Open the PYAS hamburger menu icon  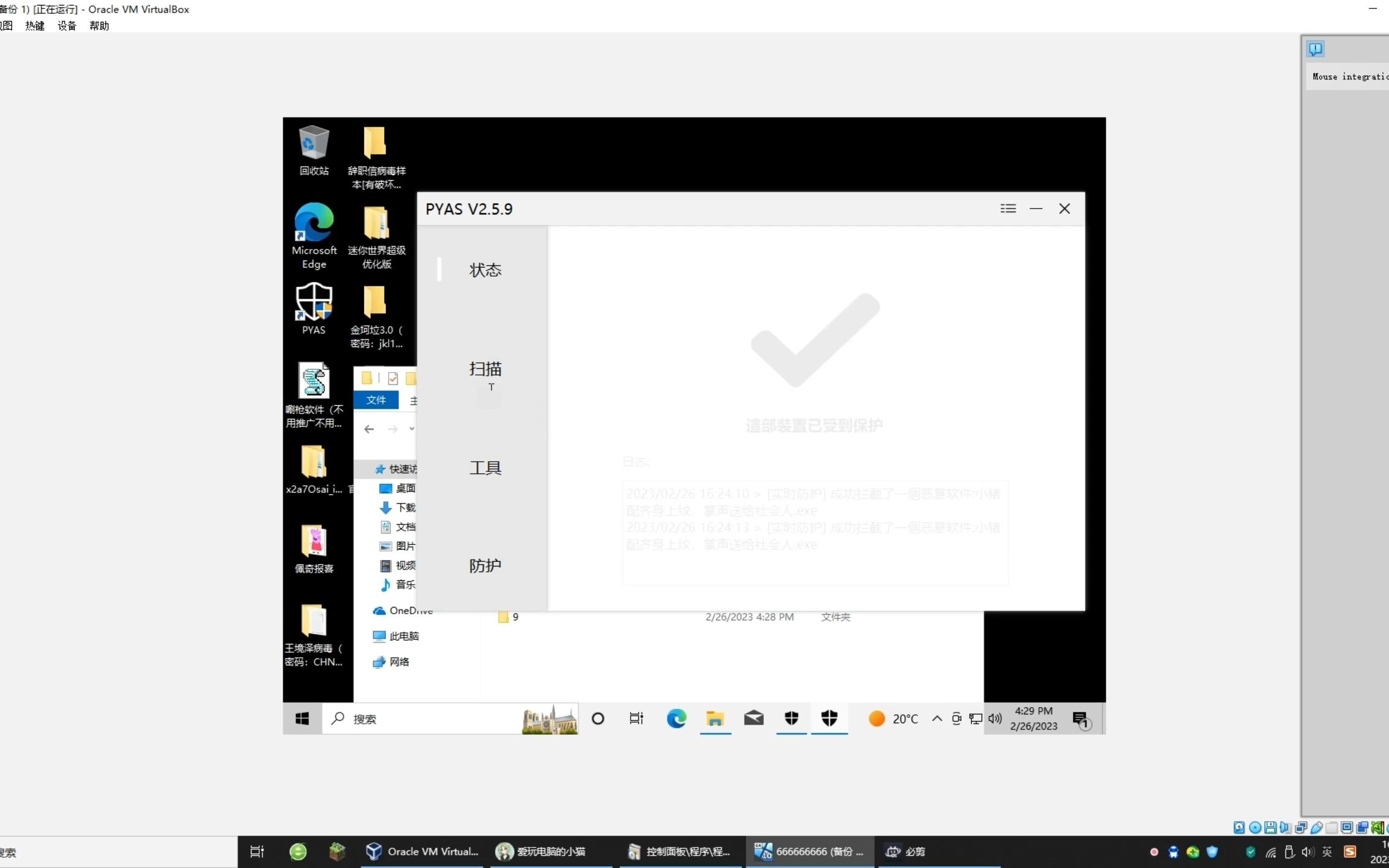1008,209
